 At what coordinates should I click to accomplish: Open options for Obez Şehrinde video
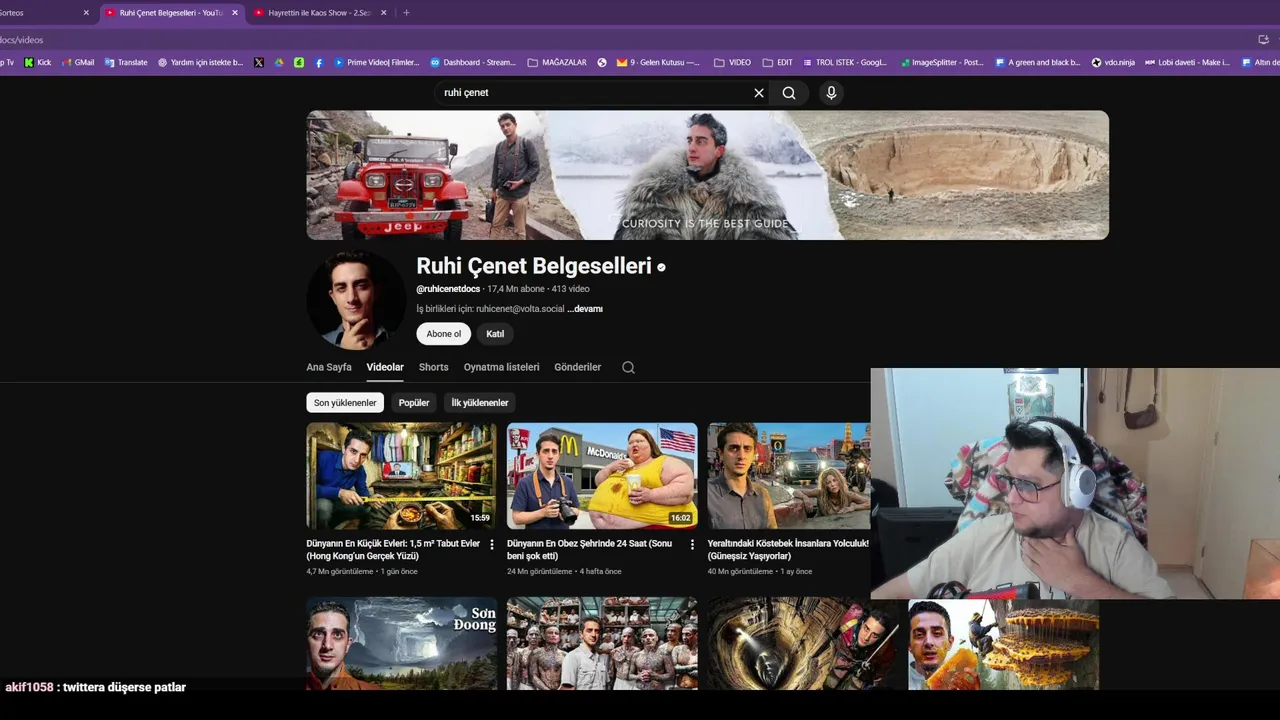click(x=692, y=545)
